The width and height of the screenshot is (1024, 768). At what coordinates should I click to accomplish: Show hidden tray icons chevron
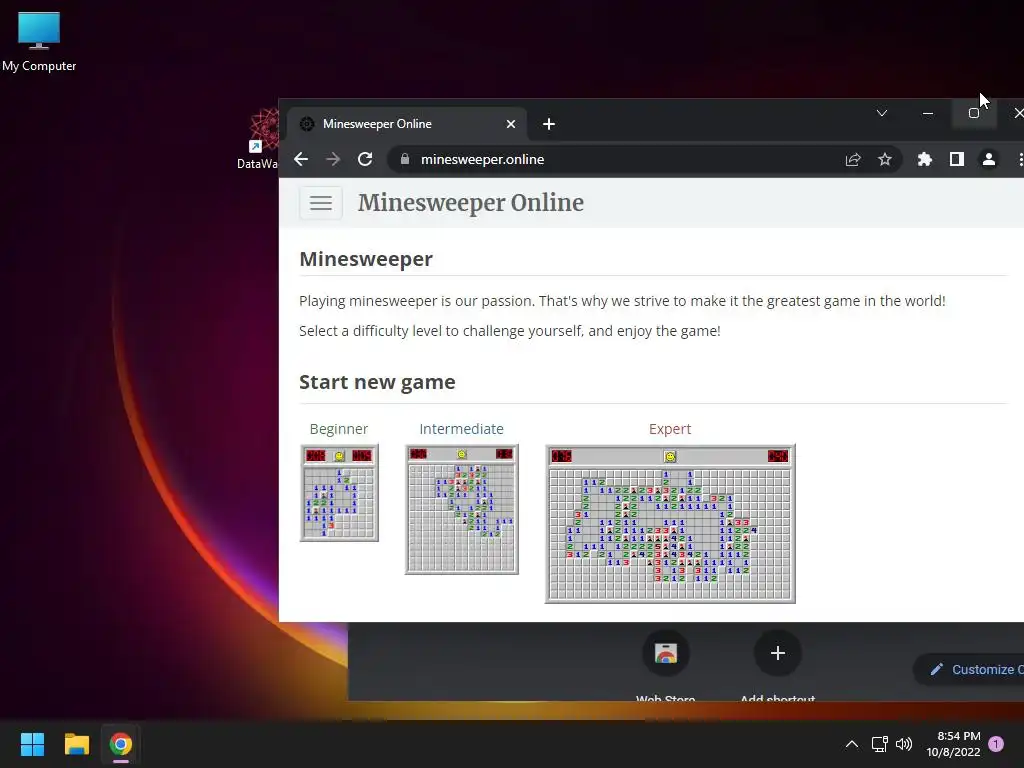click(x=852, y=744)
